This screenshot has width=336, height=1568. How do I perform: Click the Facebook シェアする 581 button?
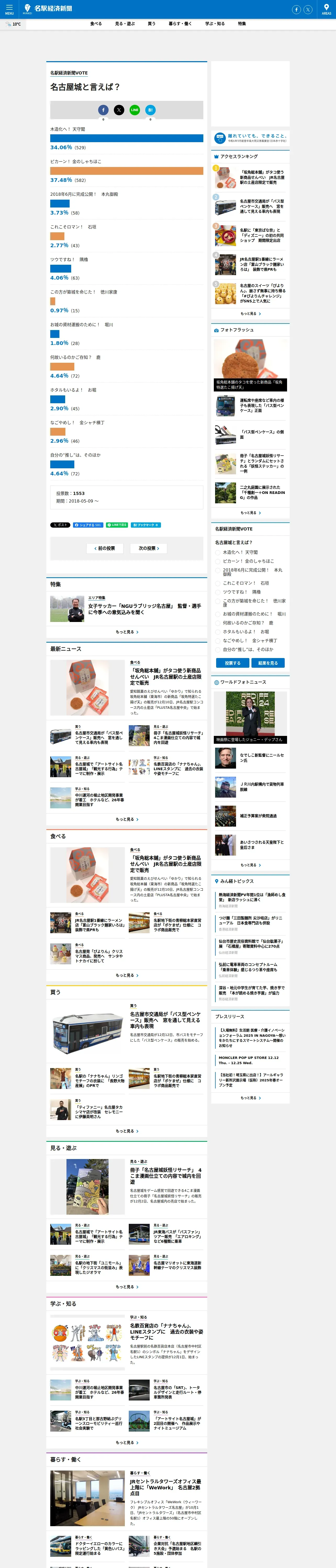88,525
